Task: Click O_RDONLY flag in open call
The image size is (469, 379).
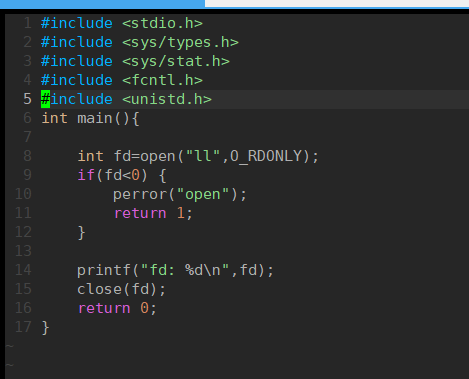Action: pyautogui.click(x=266, y=156)
